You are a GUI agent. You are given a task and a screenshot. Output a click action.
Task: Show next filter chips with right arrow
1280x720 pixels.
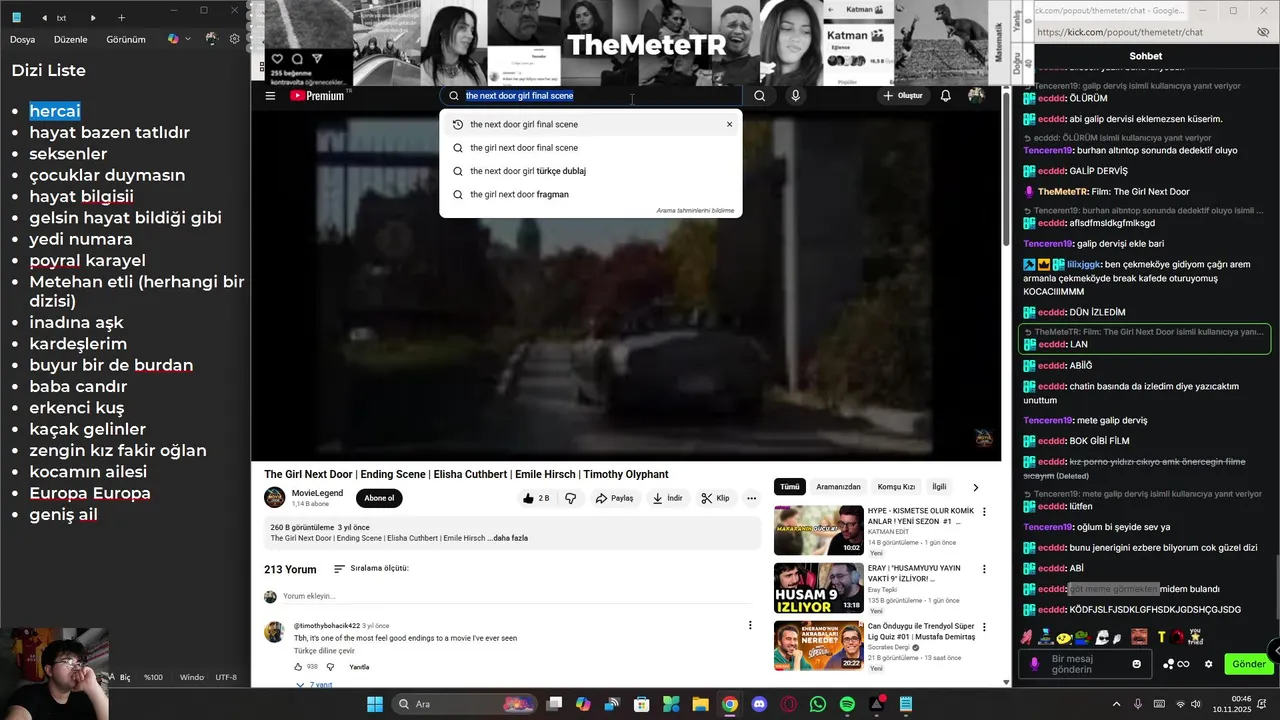click(976, 487)
